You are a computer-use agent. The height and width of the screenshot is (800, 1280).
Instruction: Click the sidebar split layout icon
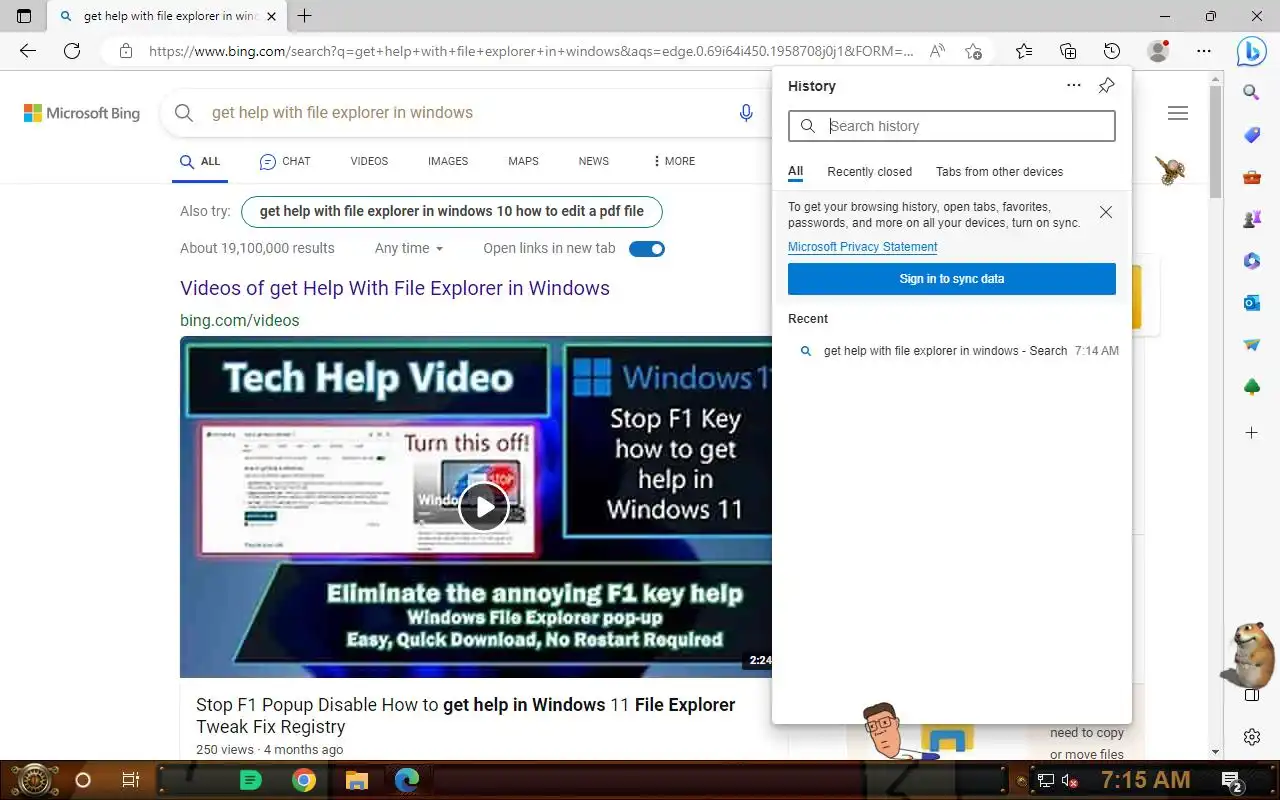coord(1251,695)
